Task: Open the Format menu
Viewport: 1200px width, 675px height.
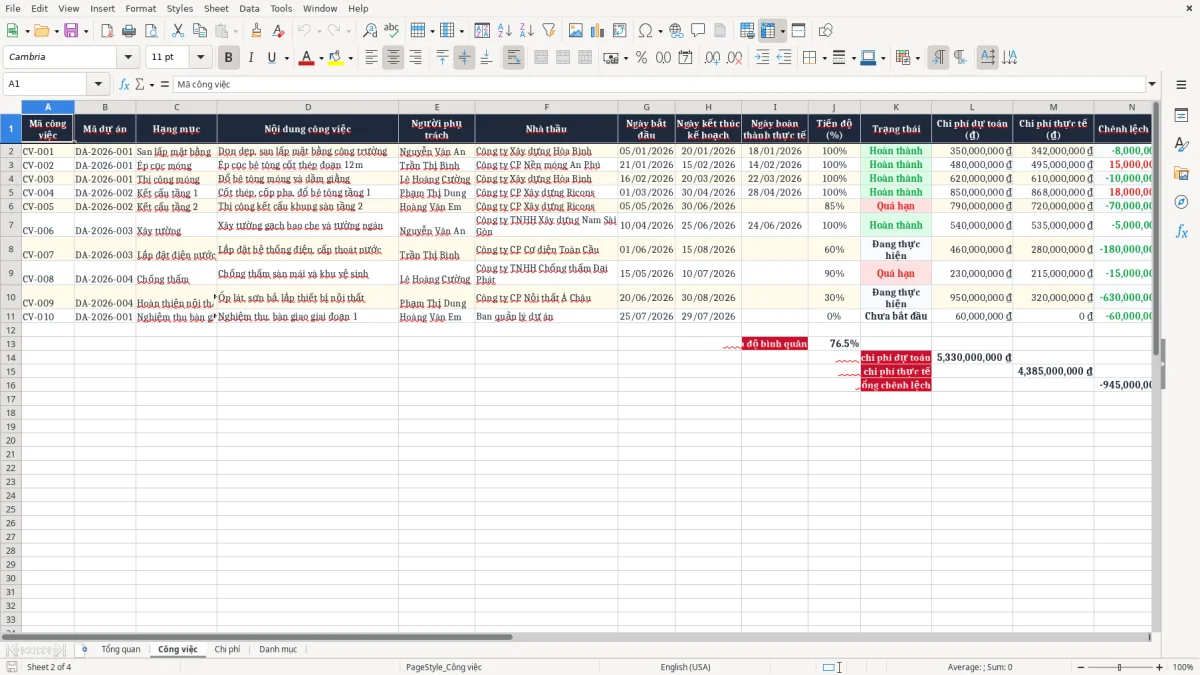Action: click(x=140, y=8)
